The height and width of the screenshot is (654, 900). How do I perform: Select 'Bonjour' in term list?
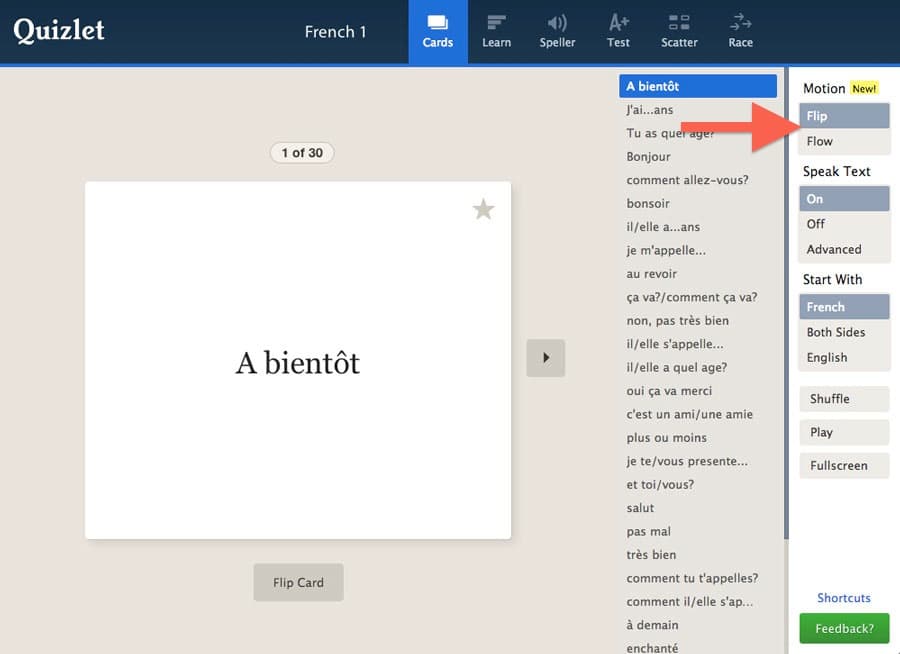[x=698, y=157]
